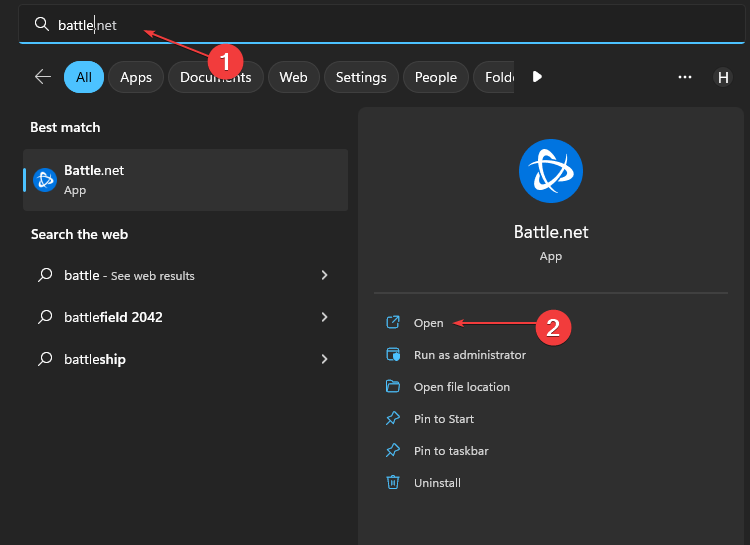Choose Uninstall
Image resolution: width=750 pixels, height=545 pixels.
437,483
